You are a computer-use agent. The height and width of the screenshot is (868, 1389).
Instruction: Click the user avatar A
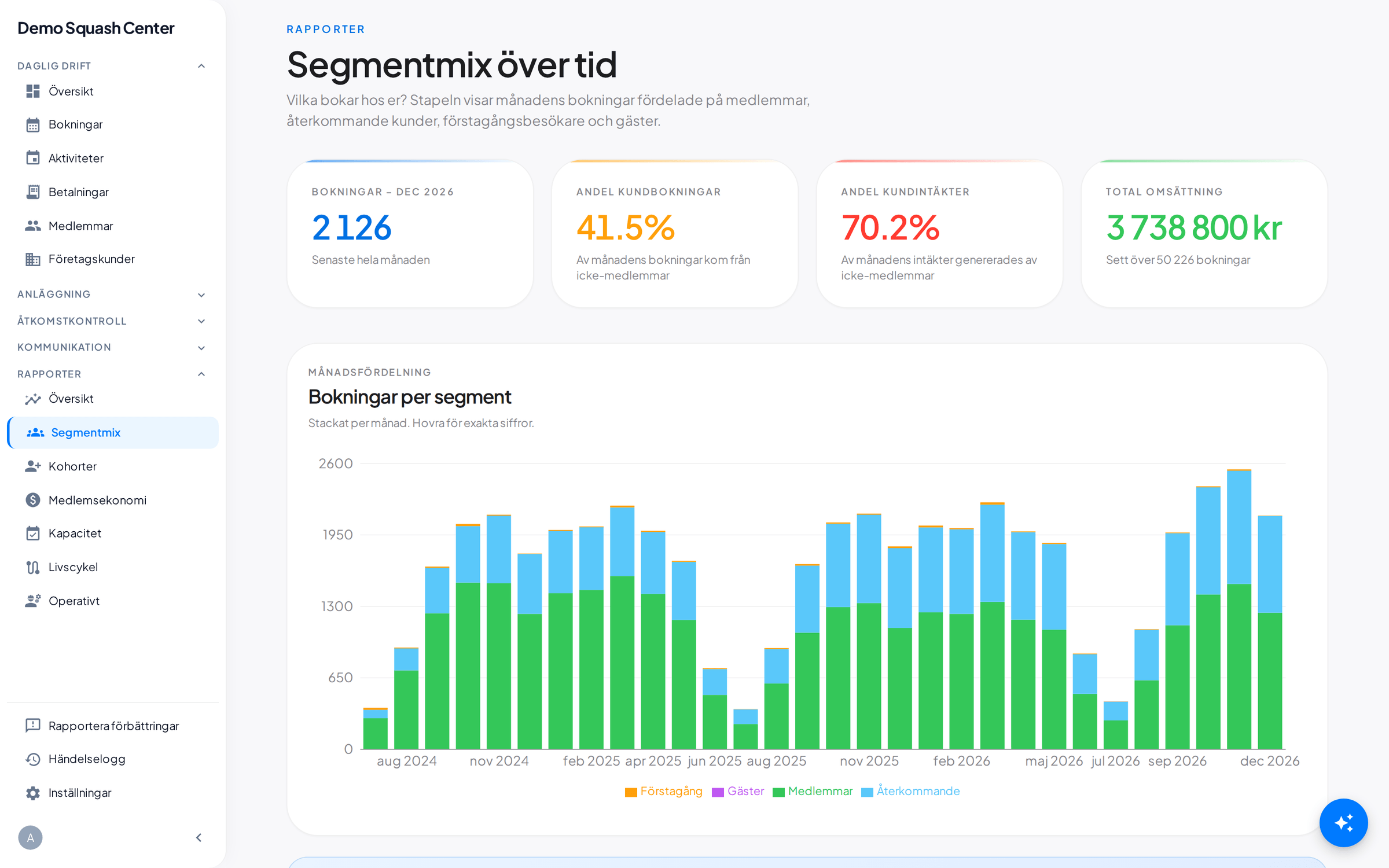[30, 837]
